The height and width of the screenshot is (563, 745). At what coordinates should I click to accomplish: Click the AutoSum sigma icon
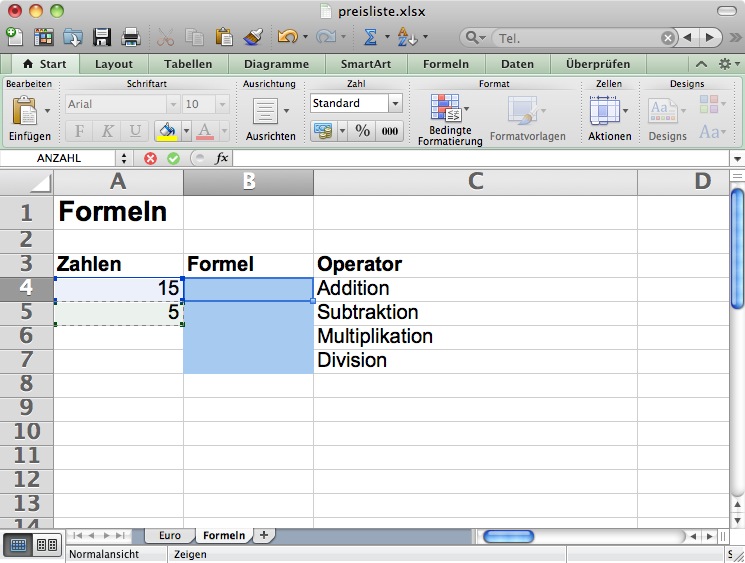click(370, 37)
